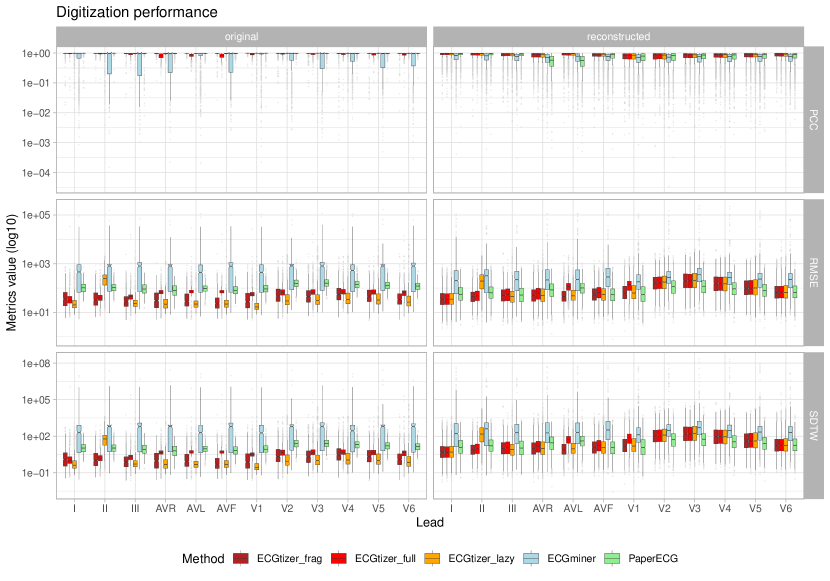Viewport: 830px width, 581px height.
Task: Click the 'RMSE' row strip label
Action: [x=814, y=273]
